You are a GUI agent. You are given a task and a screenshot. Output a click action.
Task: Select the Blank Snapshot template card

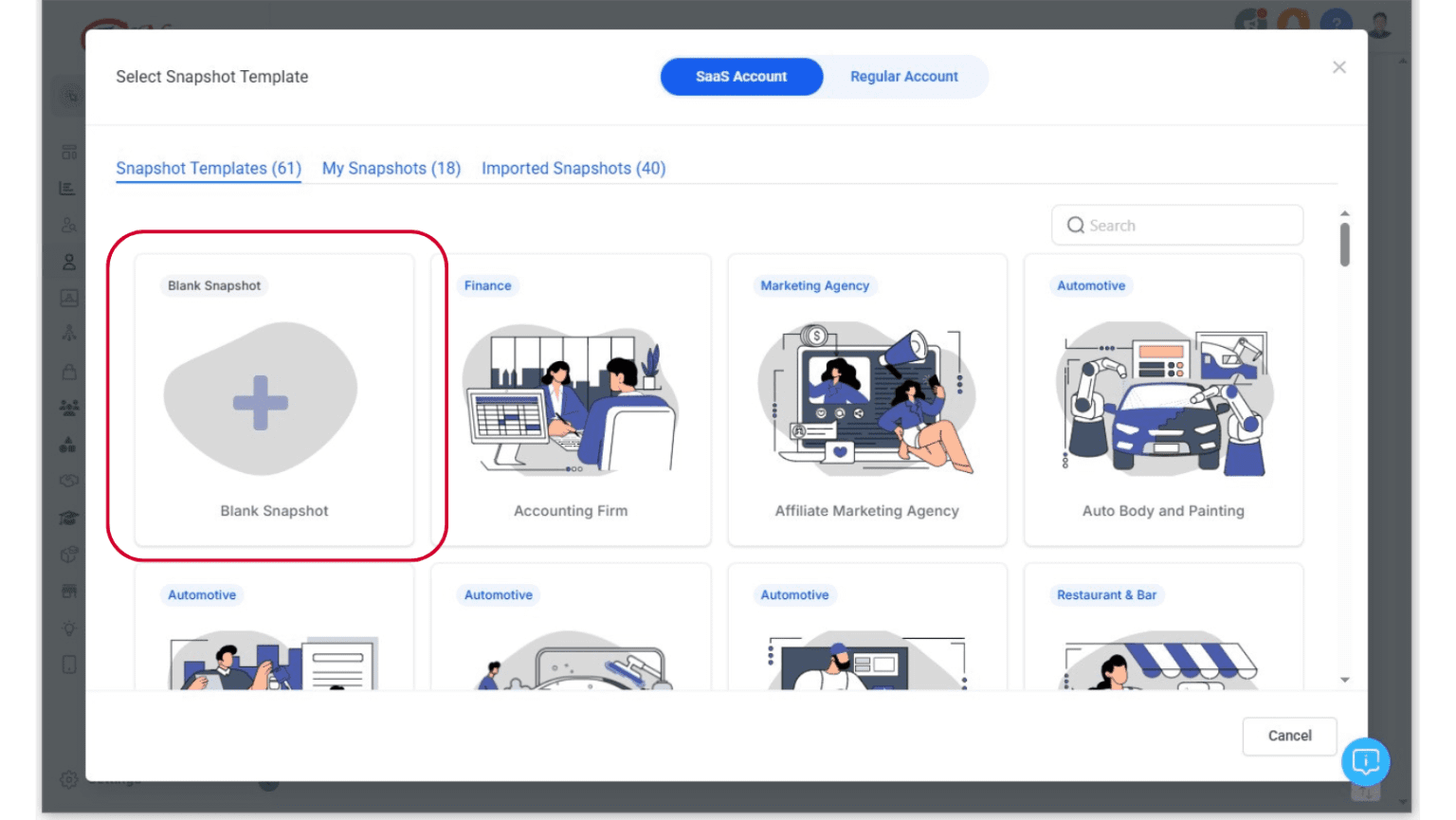click(273, 398)
